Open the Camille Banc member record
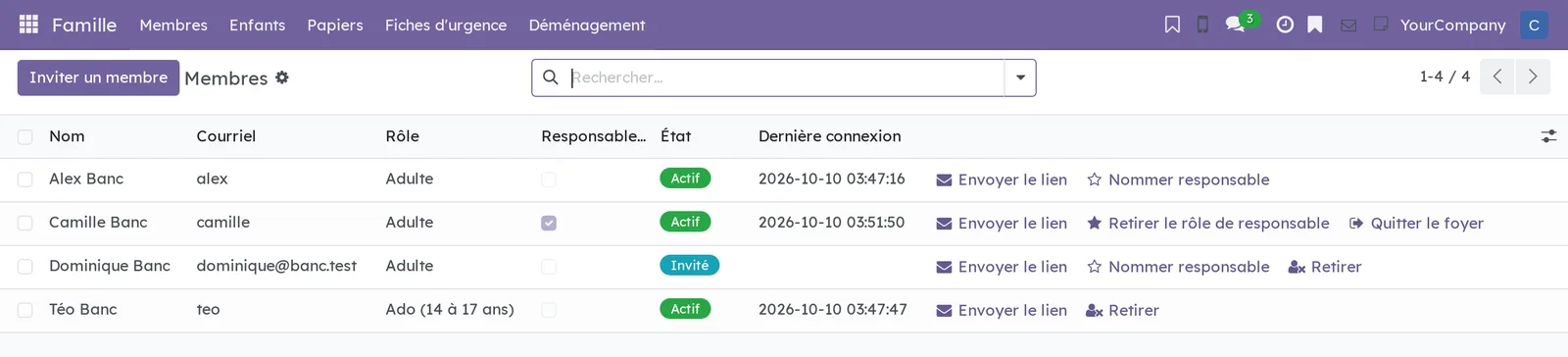 [x=98, y=222]
